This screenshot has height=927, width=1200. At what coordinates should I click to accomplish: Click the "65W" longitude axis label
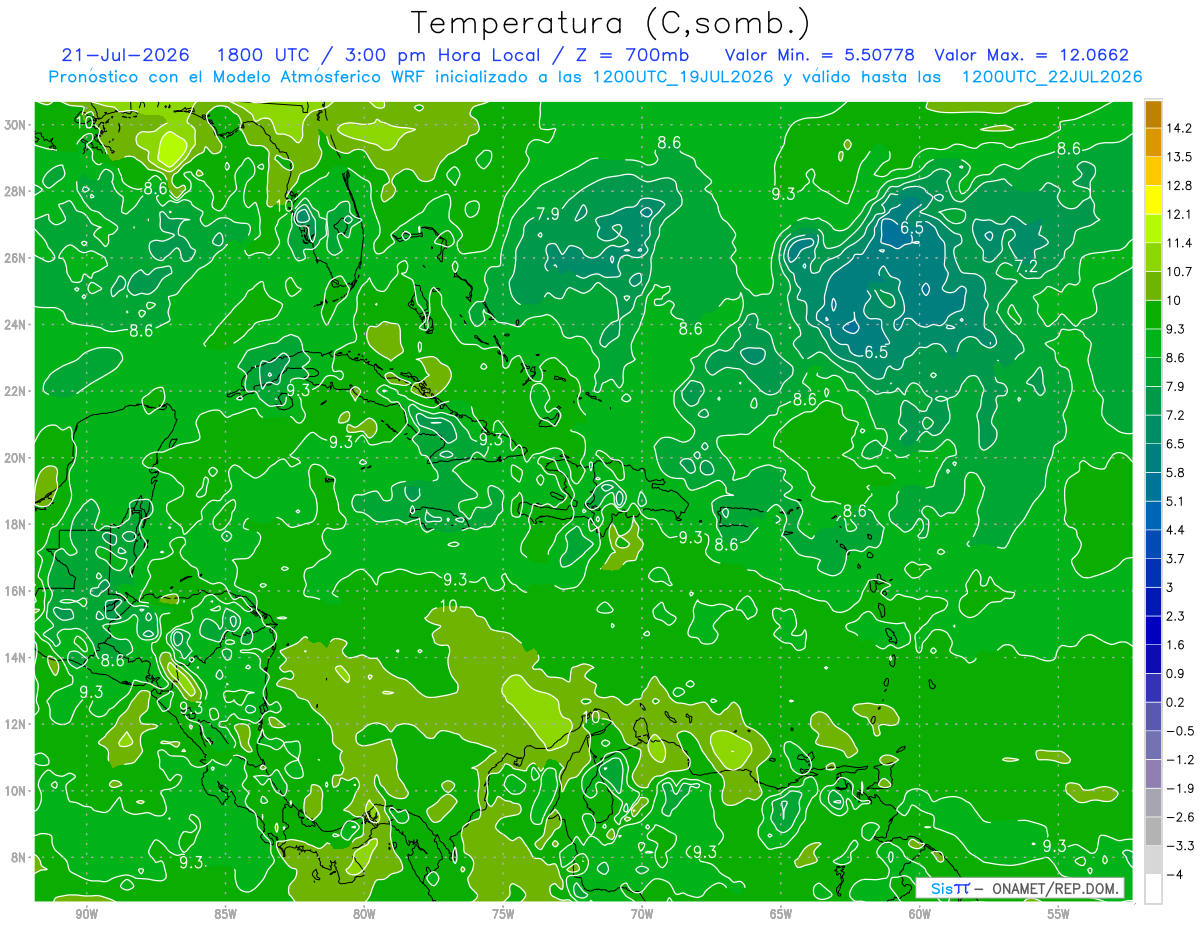point(781,914)
